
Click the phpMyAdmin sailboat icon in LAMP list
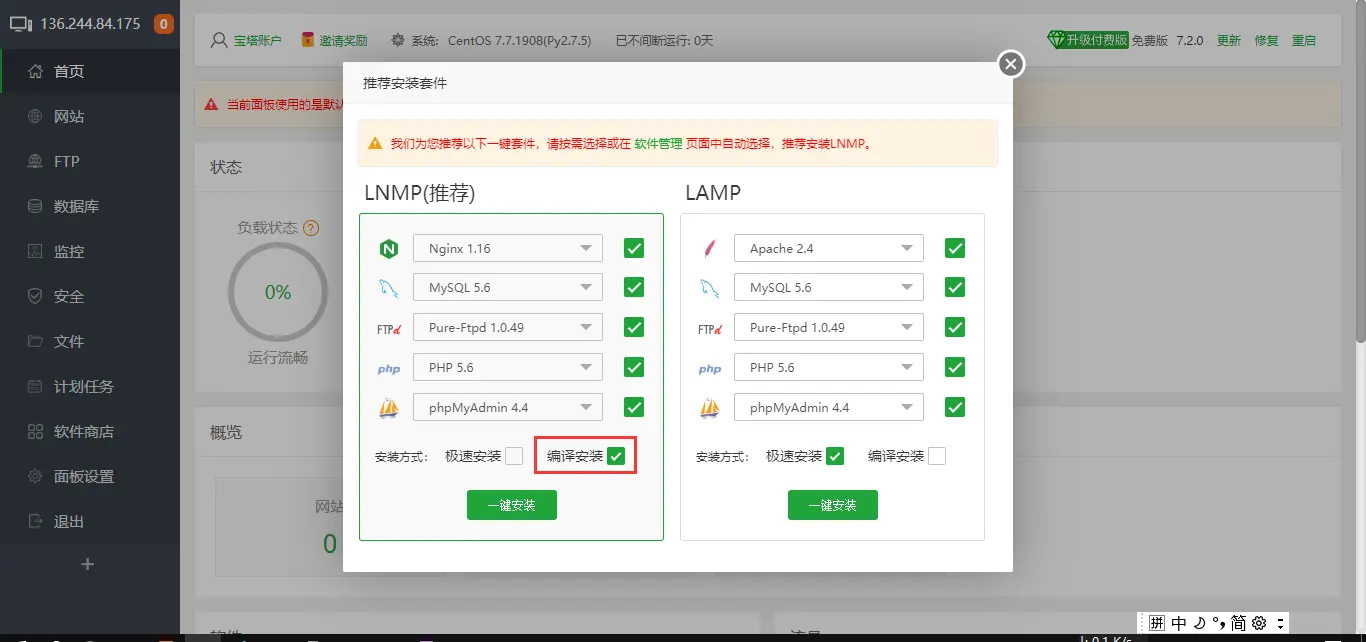(x=710, y=408)
